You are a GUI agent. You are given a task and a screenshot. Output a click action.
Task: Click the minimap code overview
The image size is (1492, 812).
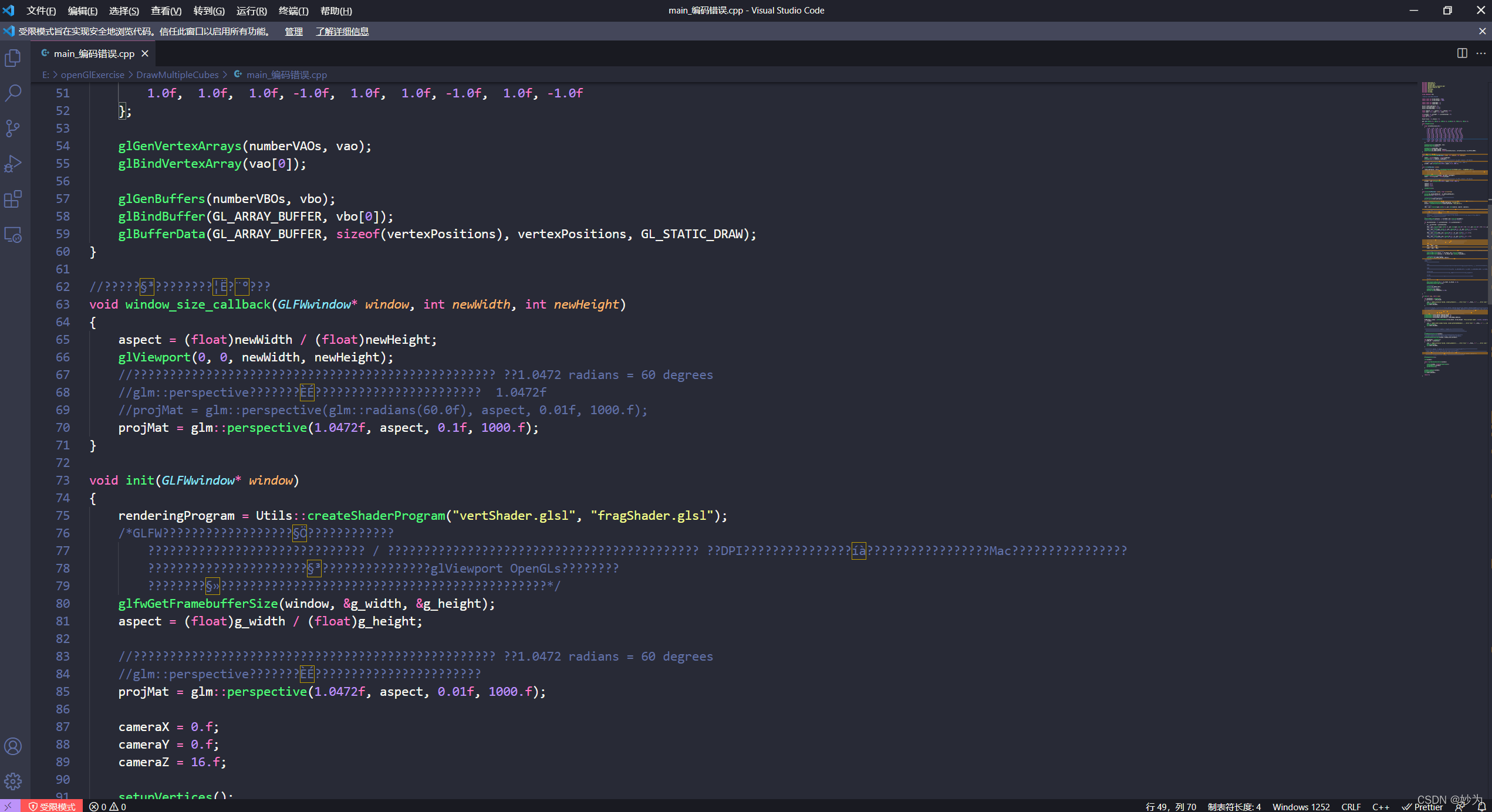(x=1454, y=229)
